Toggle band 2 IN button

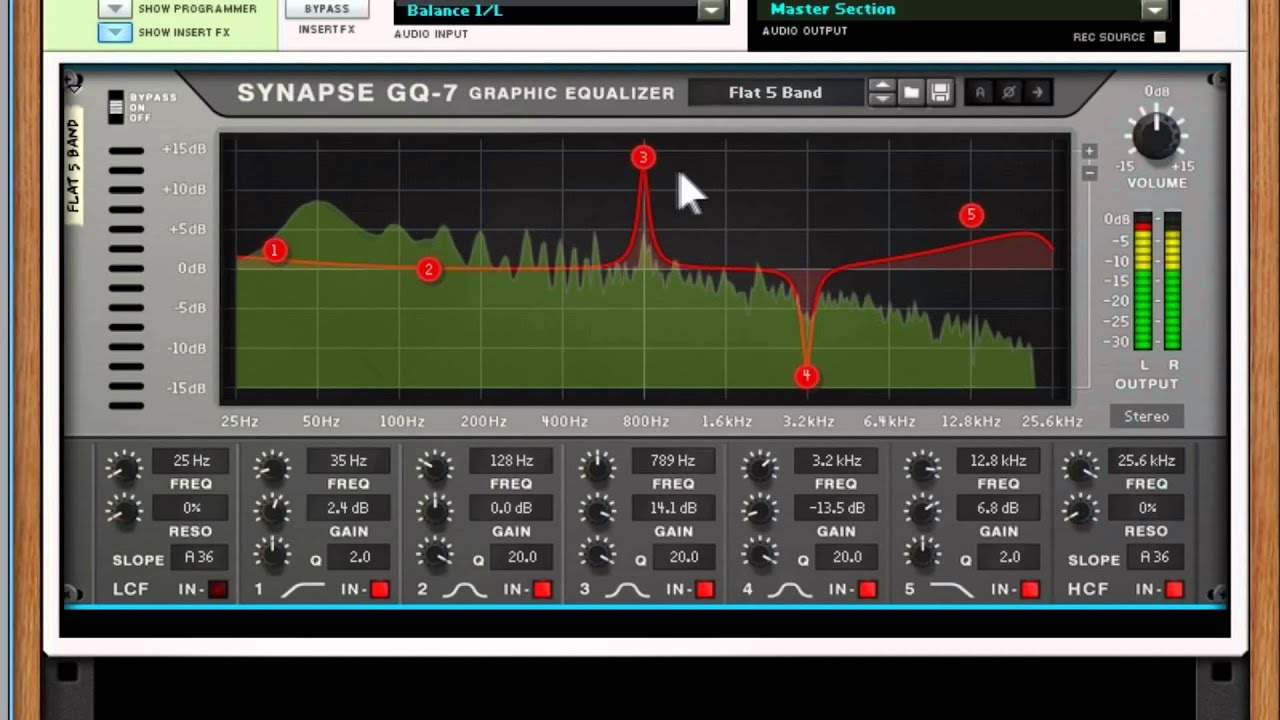(543, 590)
